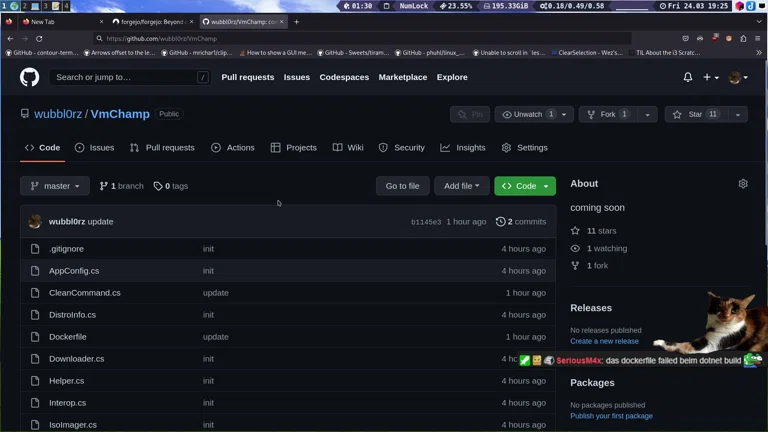Click Create a new release link
This screenshot has height=432, width=768.
point(604,341)
